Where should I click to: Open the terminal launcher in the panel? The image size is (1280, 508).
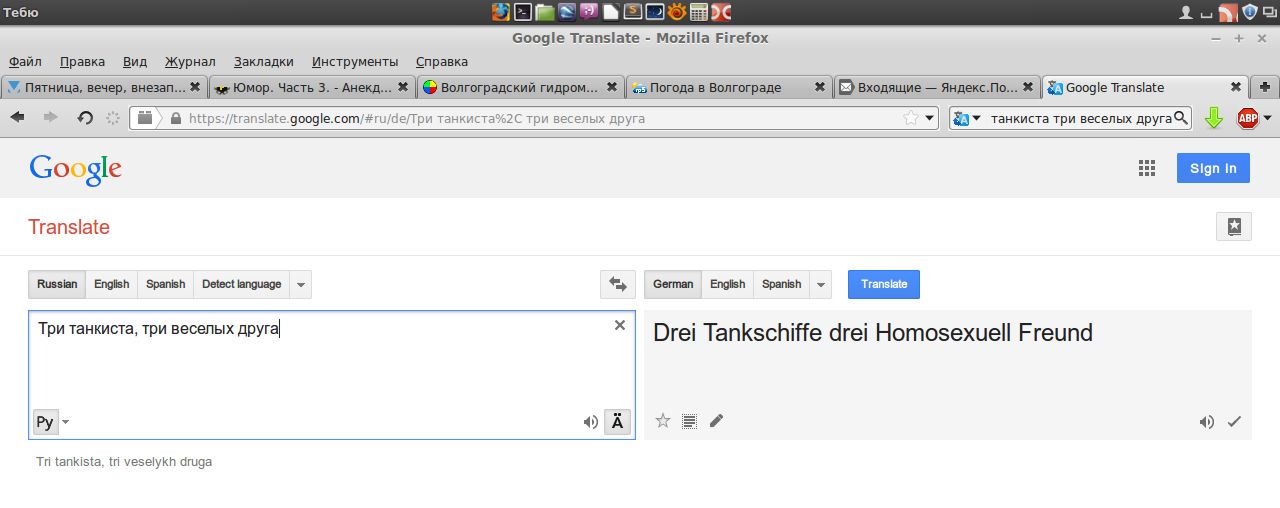coord(523,12)
